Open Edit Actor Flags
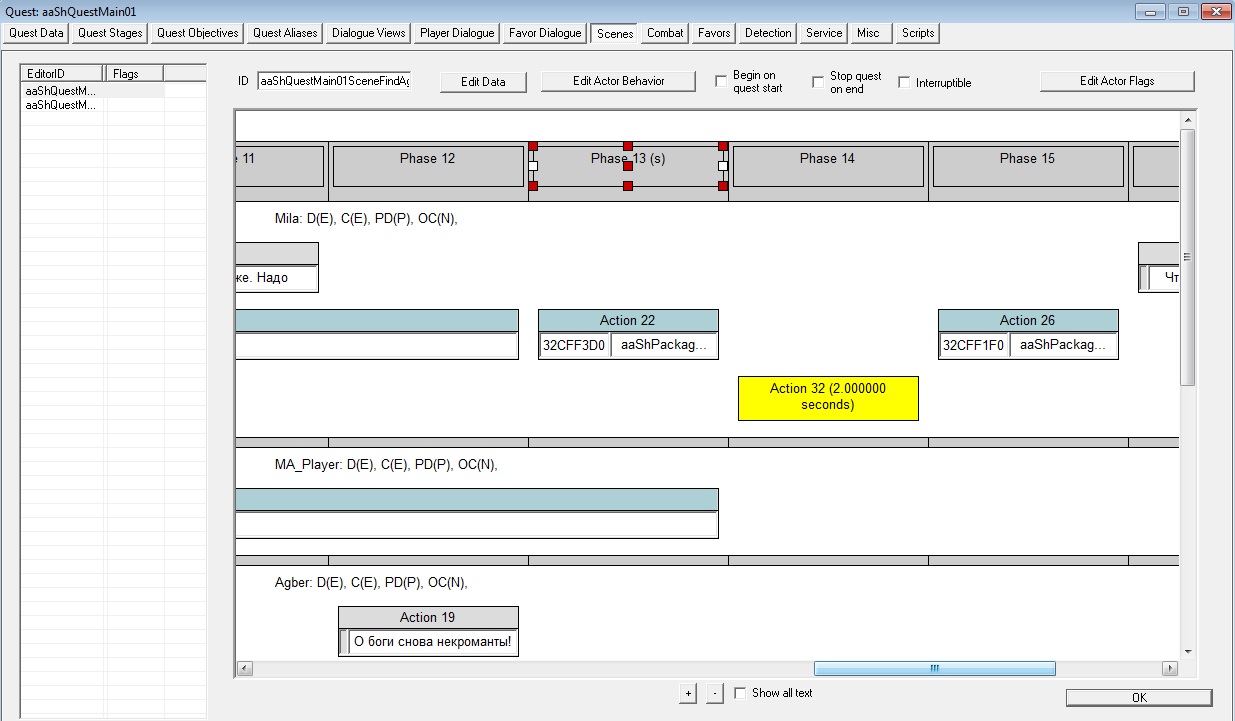The image size is (1235, 721). point(1117,81)
